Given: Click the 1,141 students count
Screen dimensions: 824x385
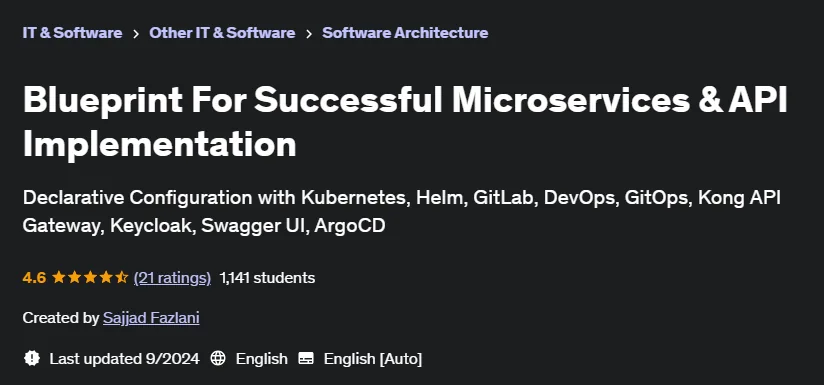Looking at the screenshot, I should pyautogui.click(x=267, y=278).
